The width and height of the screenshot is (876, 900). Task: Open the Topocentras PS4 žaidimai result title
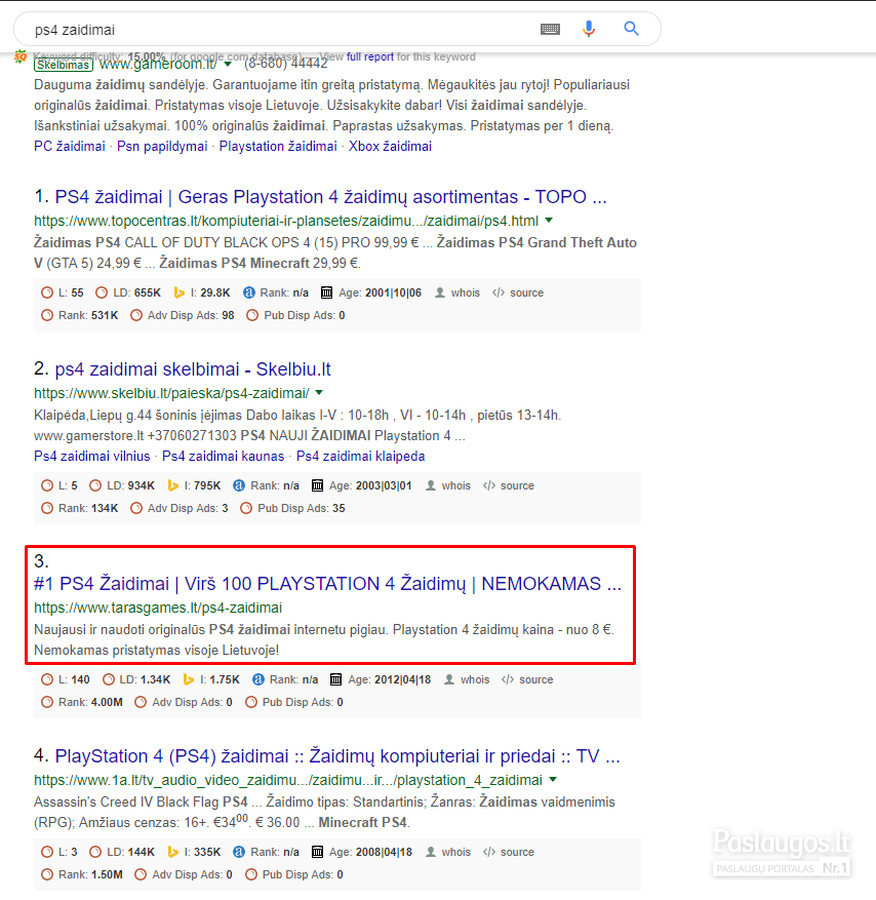(x=331, y=197)
